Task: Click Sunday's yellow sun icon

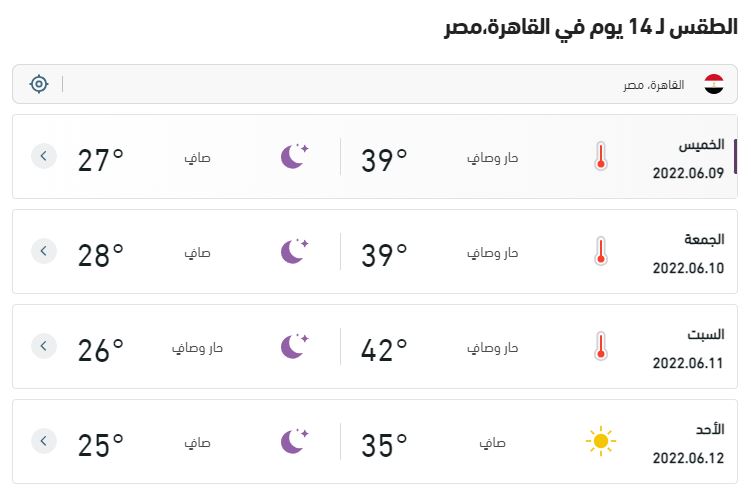Action: [601, 441]
